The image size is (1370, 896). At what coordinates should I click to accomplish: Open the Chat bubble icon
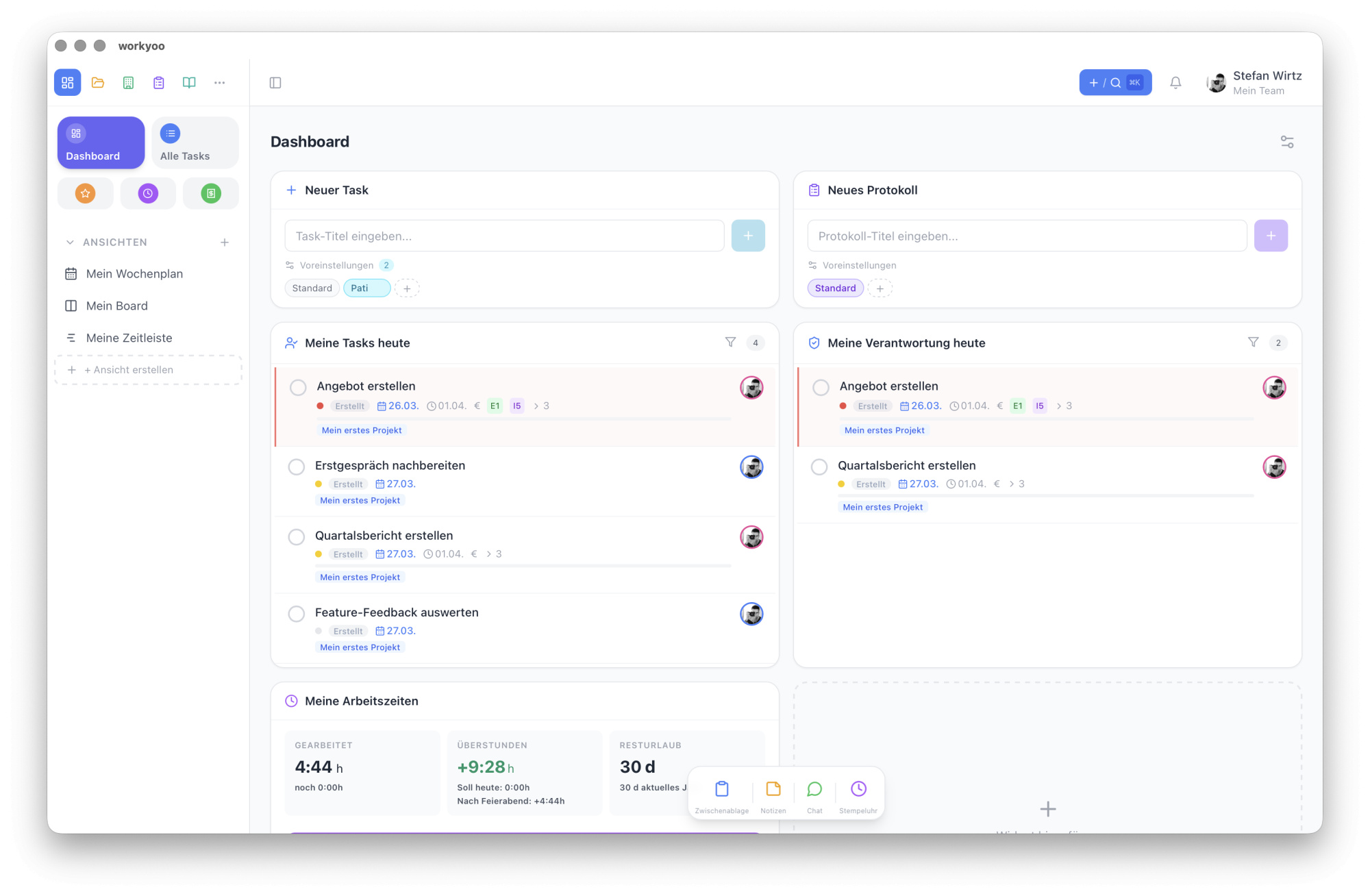click(x=814, y=790)
